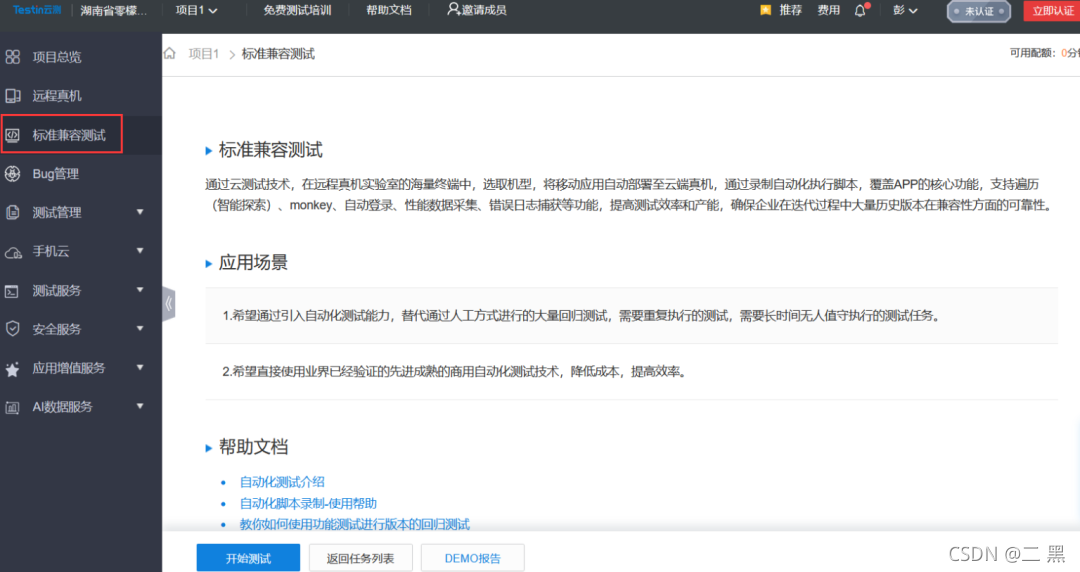Open 费用 in top bar
Image resolution: width=1080 pixels, height=572 pixels.
pyautogui.click(x=829, y=10)
